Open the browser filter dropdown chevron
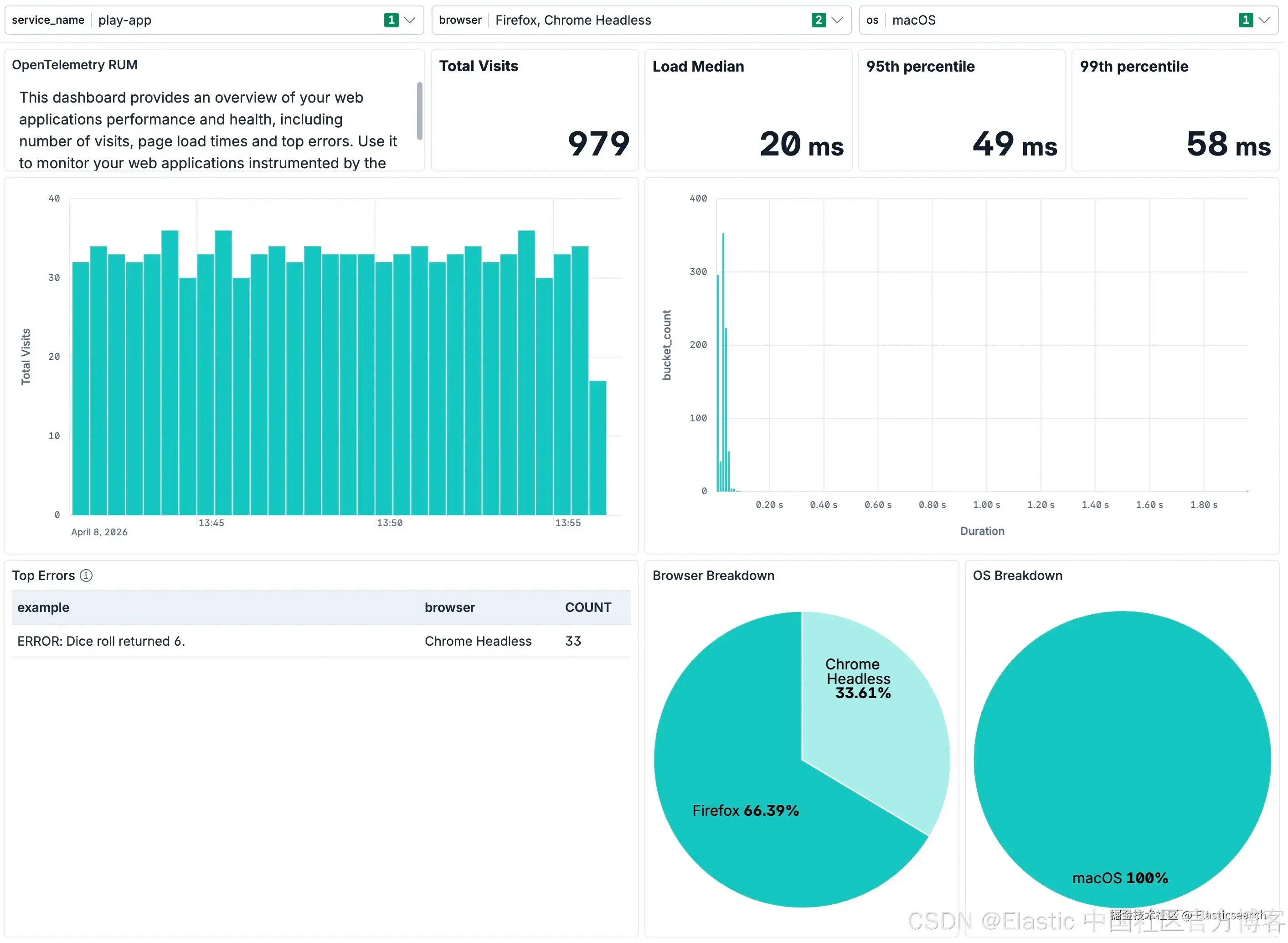This screenshot has width=1288, height=943. point(837,20)
